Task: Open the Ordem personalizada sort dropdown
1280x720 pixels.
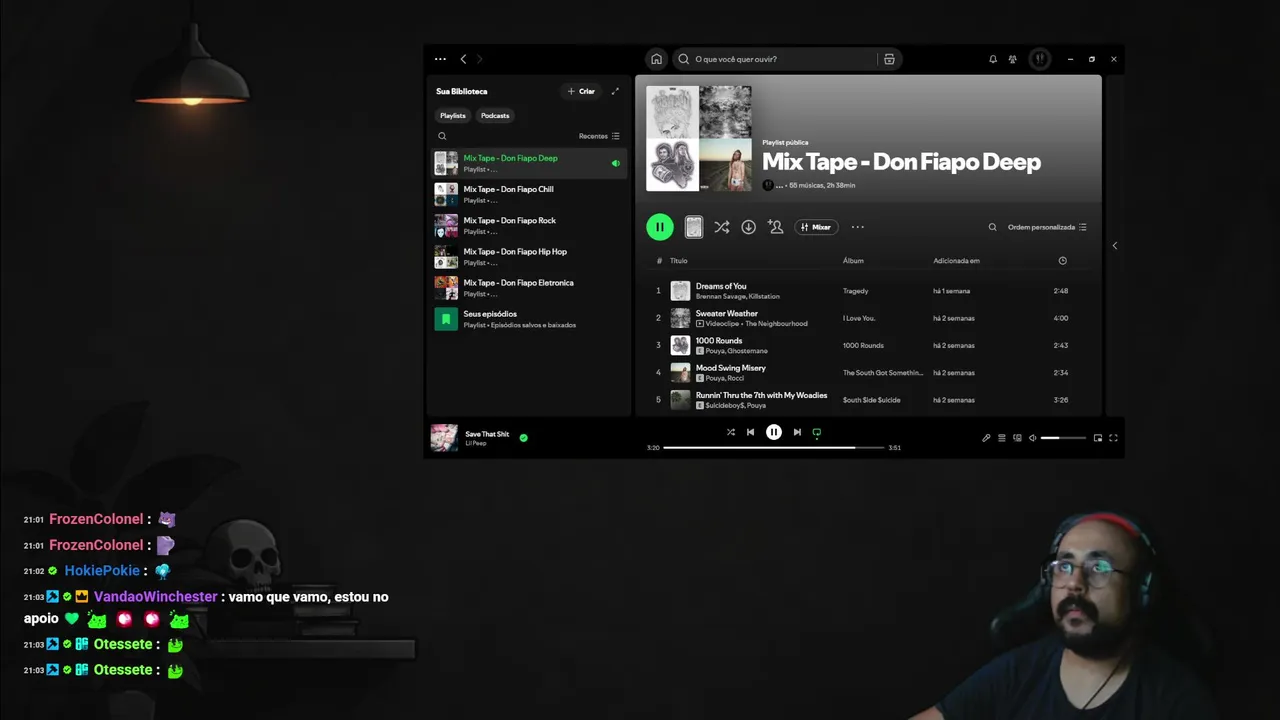Action: click(1047, 227)
